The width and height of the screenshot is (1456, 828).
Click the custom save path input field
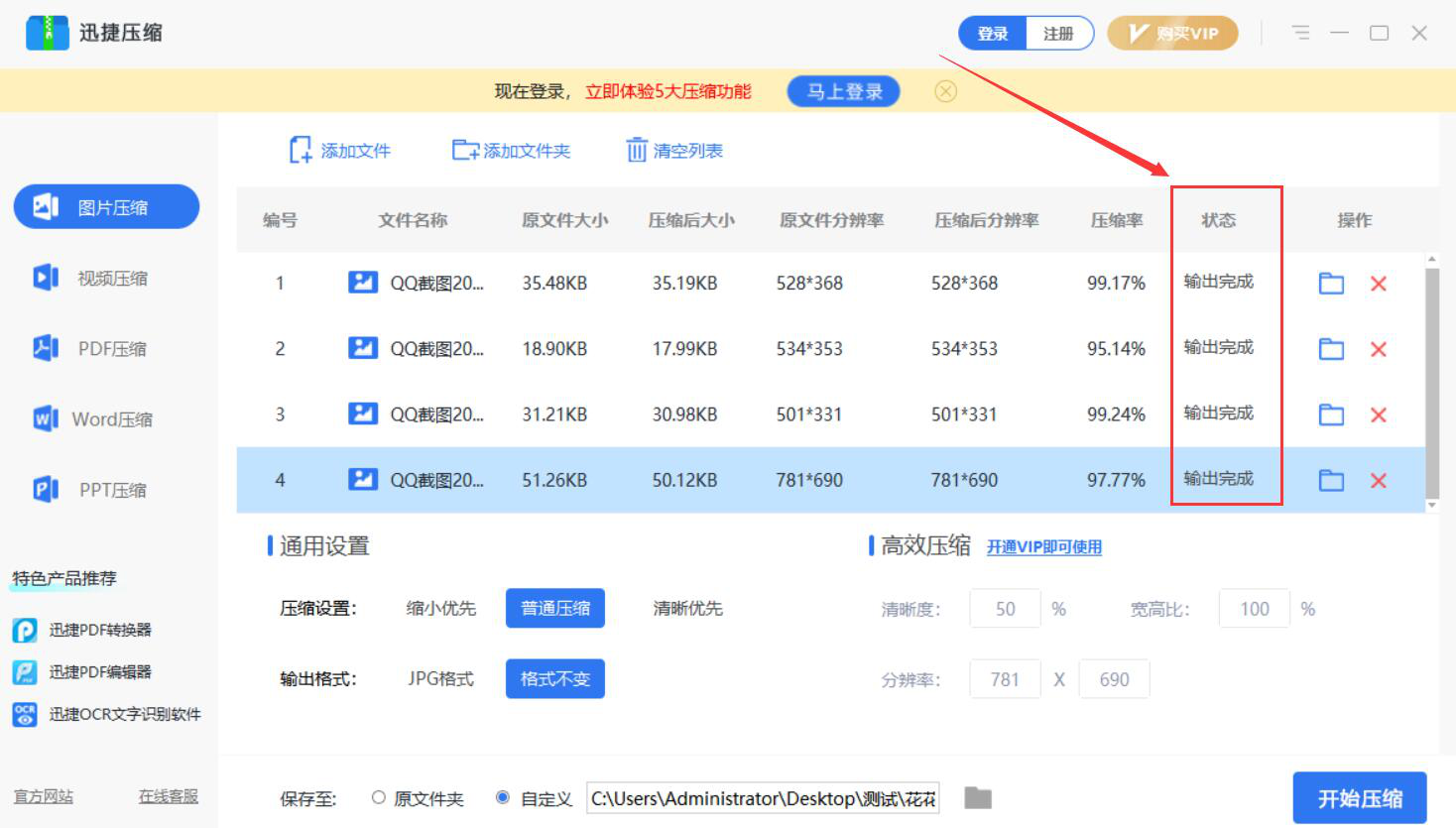pos(762,798)
